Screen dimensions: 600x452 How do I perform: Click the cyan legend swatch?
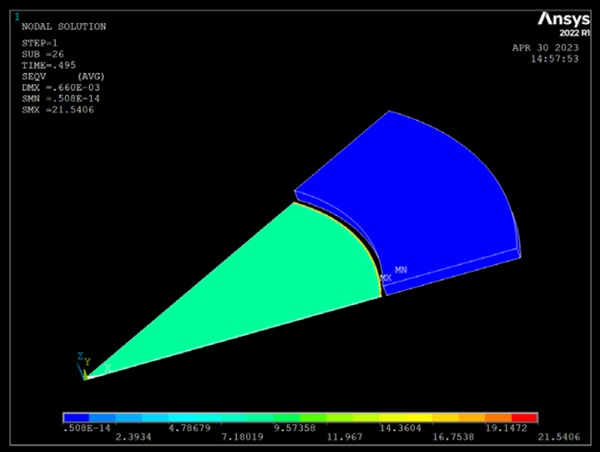click(182, 417)
